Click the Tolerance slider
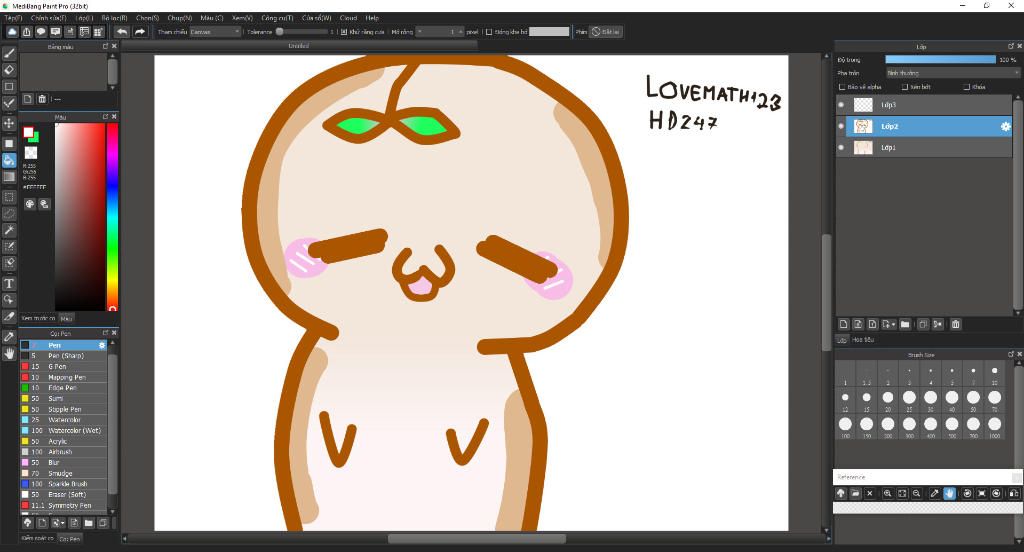 coord(302,31)
